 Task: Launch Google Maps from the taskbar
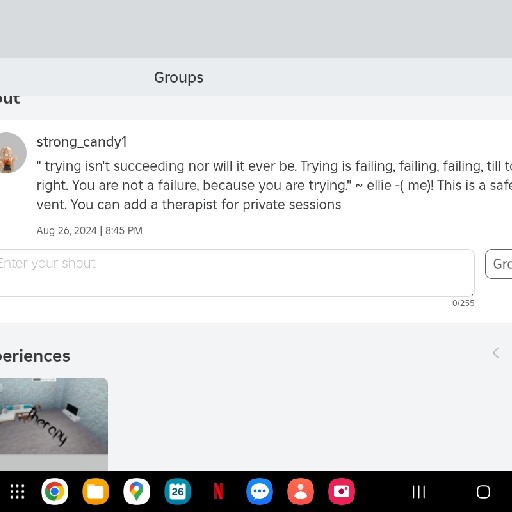[x=137, y=491]
